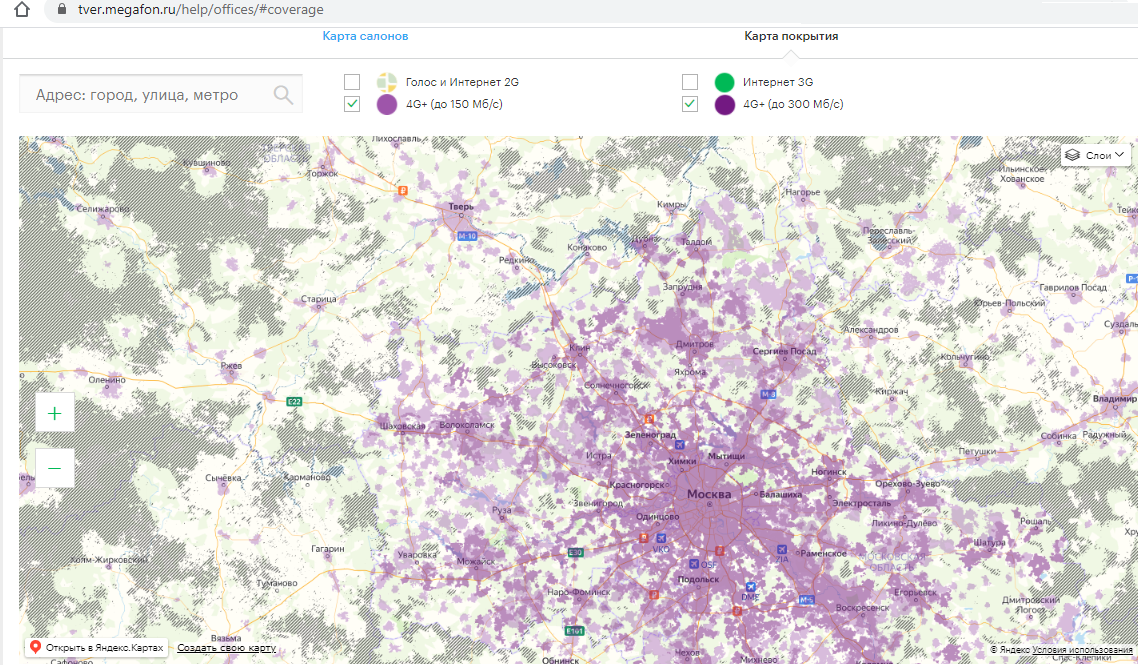Enable the Интернет 3G checkbox
Image resolution: width=1138 pixels, height=665 pixels.
click(x=690, y=82)
